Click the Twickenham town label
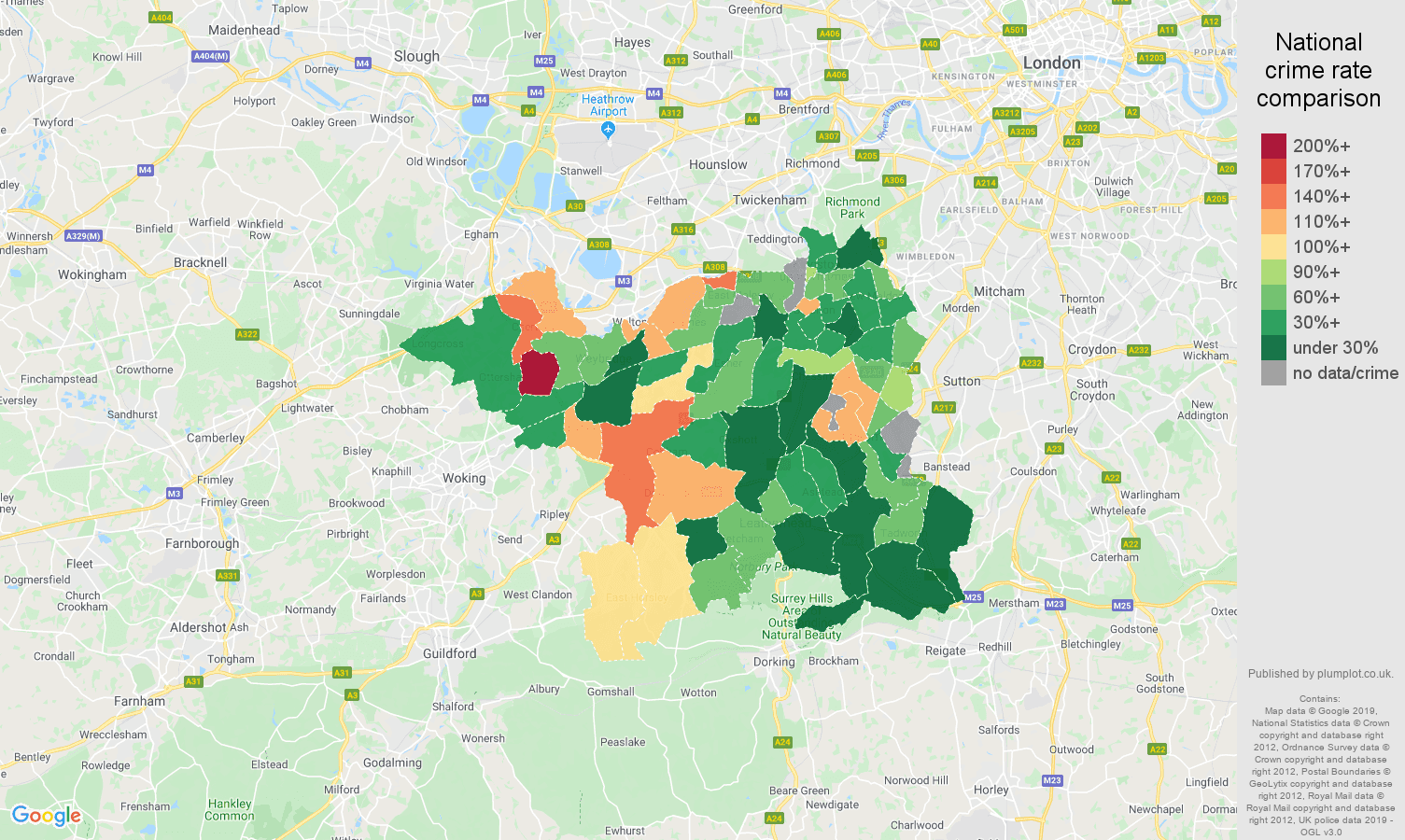Screen dimensions: 1405x840 coord(769,200)
